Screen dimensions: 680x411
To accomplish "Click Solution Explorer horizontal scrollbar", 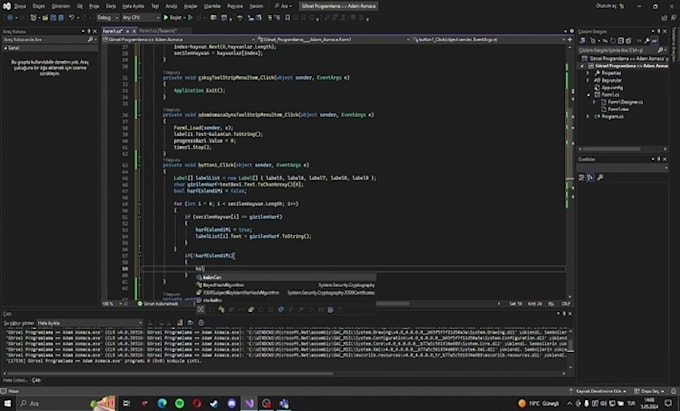I will point(612,149).
